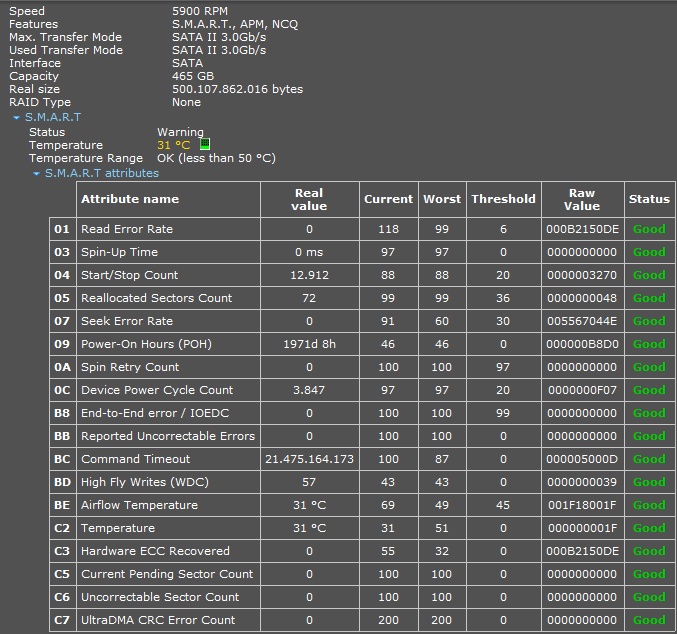Click Good status for Seek Error Rate

point(649,321)
